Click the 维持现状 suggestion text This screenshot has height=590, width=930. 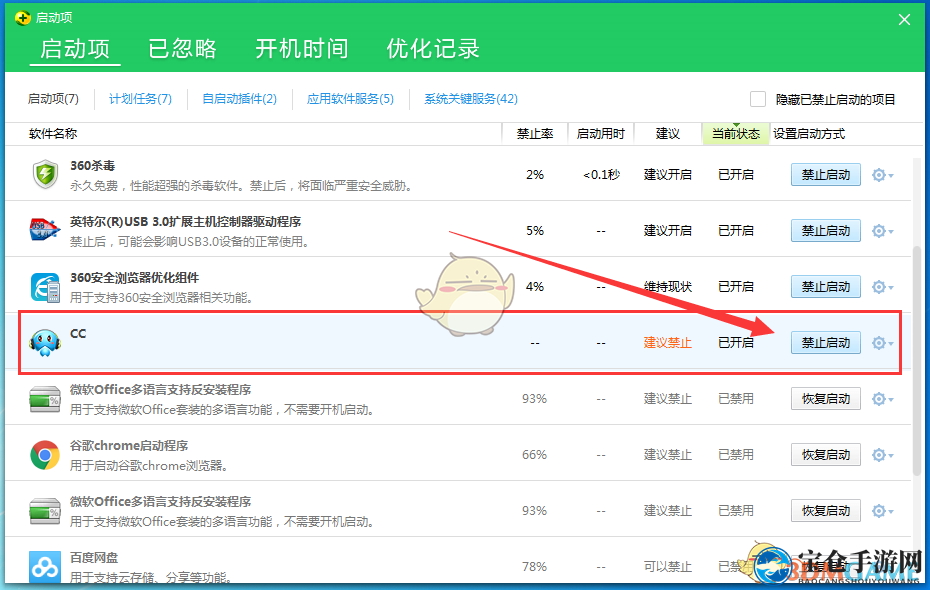pyautogui.click(x=667, y=287)
